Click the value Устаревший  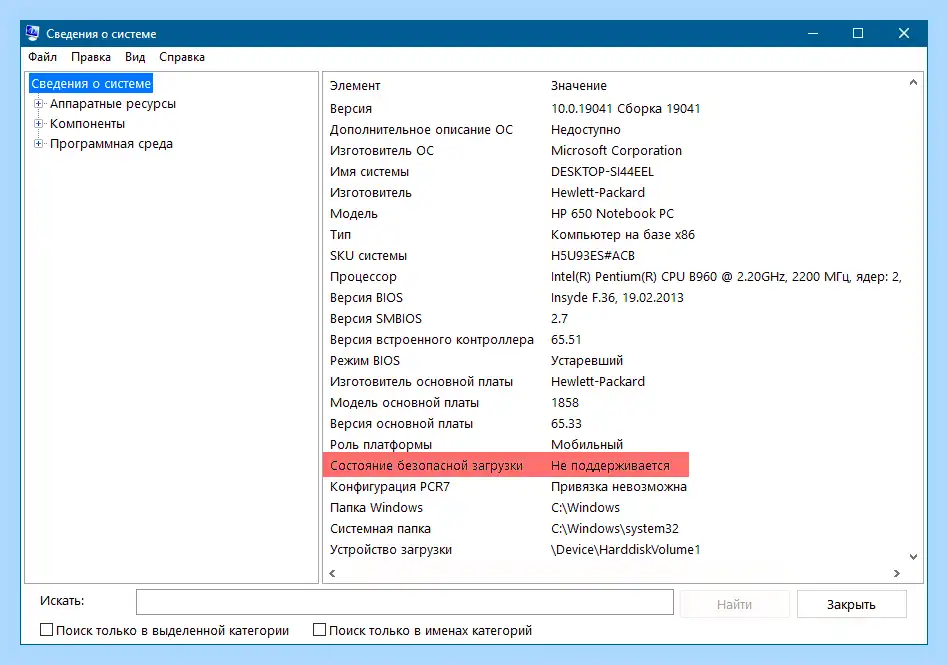pos(586,360)
